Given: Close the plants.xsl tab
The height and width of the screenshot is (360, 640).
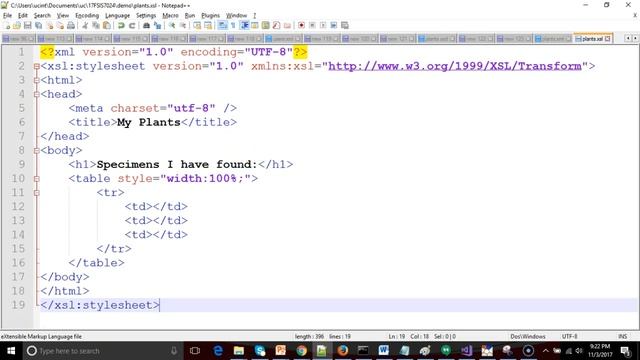Looking at the screenshot, I should tap(608, 39).
